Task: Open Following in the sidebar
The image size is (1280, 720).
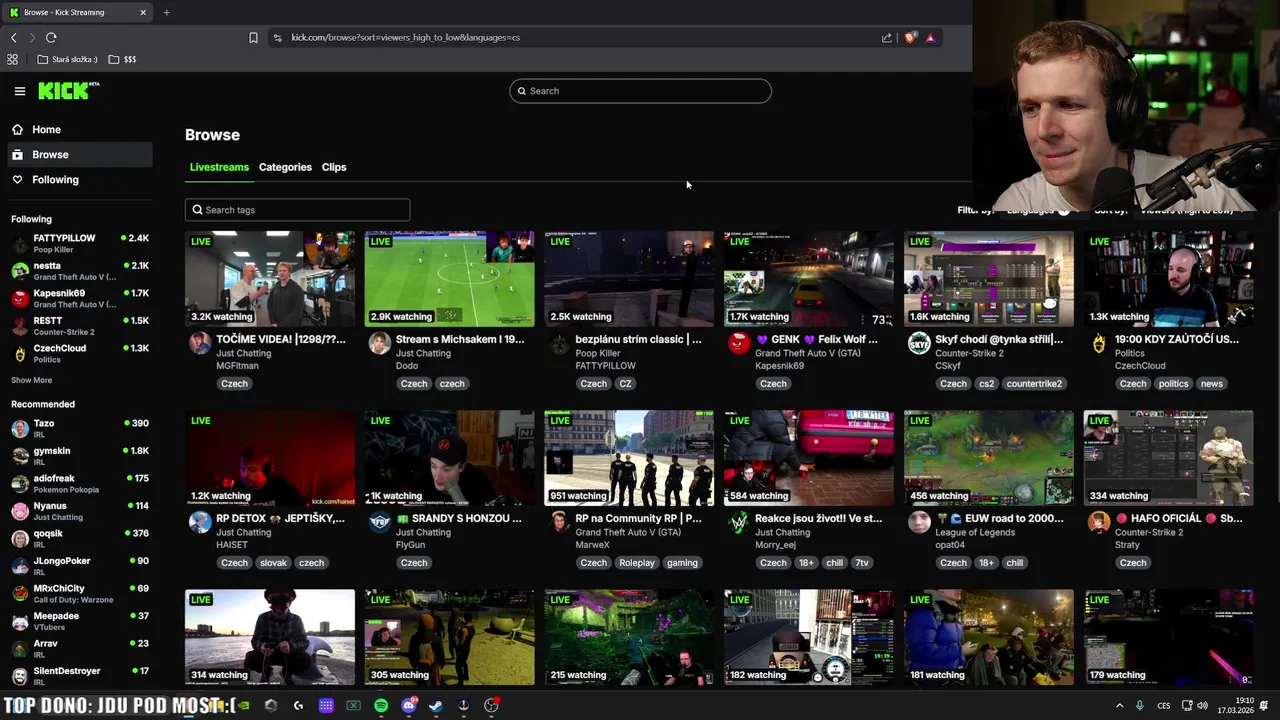Action: pyautogui.click(x=80, y=180)
